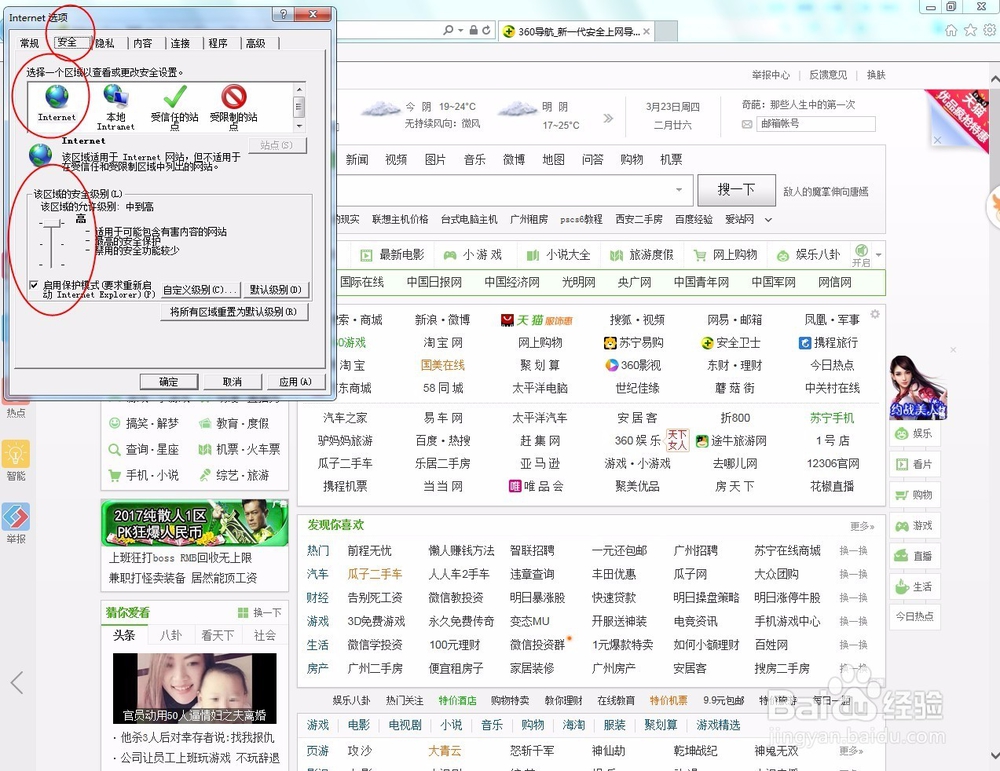This screenshot has width=1000, height=771.
Task: Click the 取消 button in dialog
Action: 232,382
